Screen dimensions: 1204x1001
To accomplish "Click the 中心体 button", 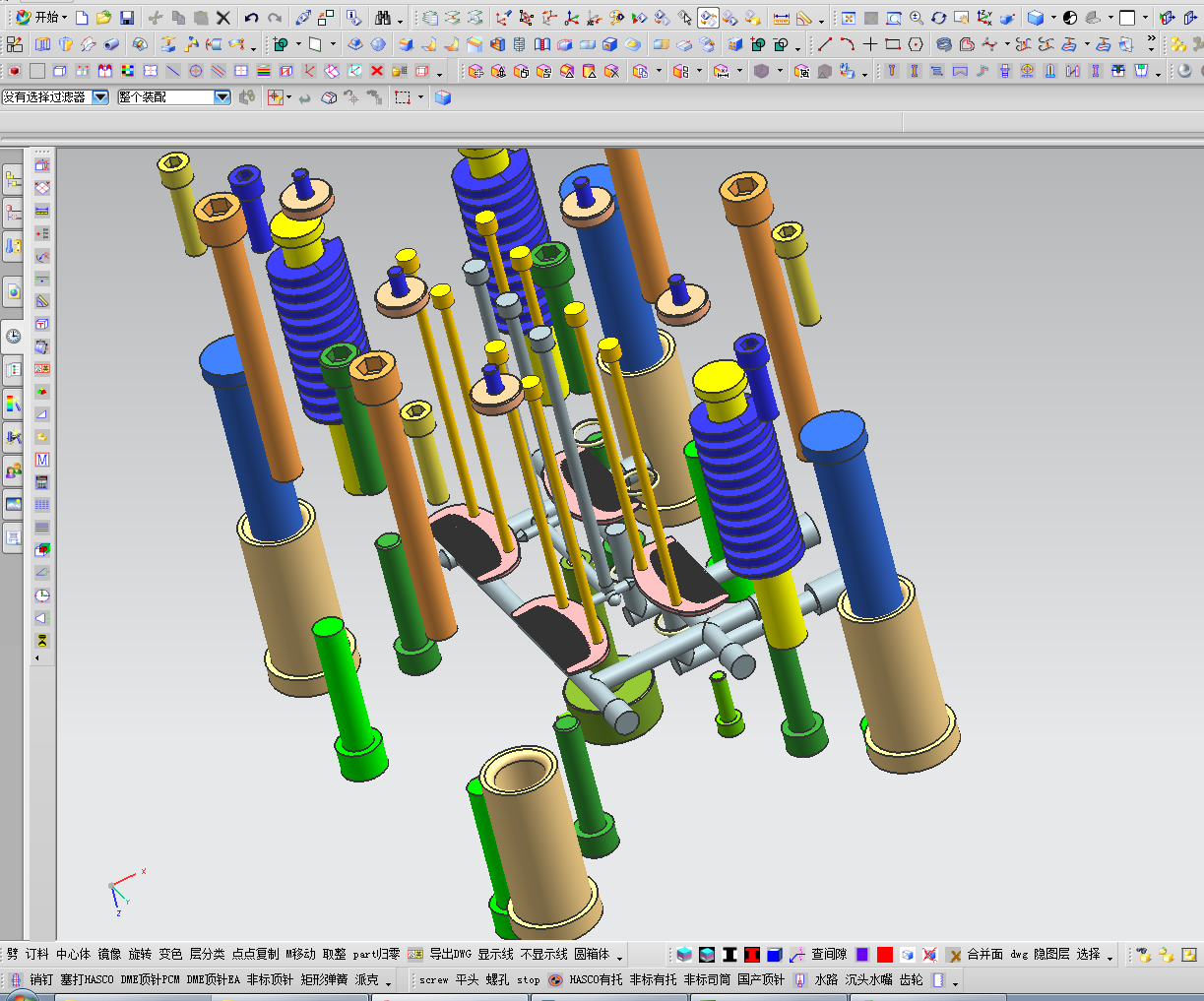I will 73,954.
